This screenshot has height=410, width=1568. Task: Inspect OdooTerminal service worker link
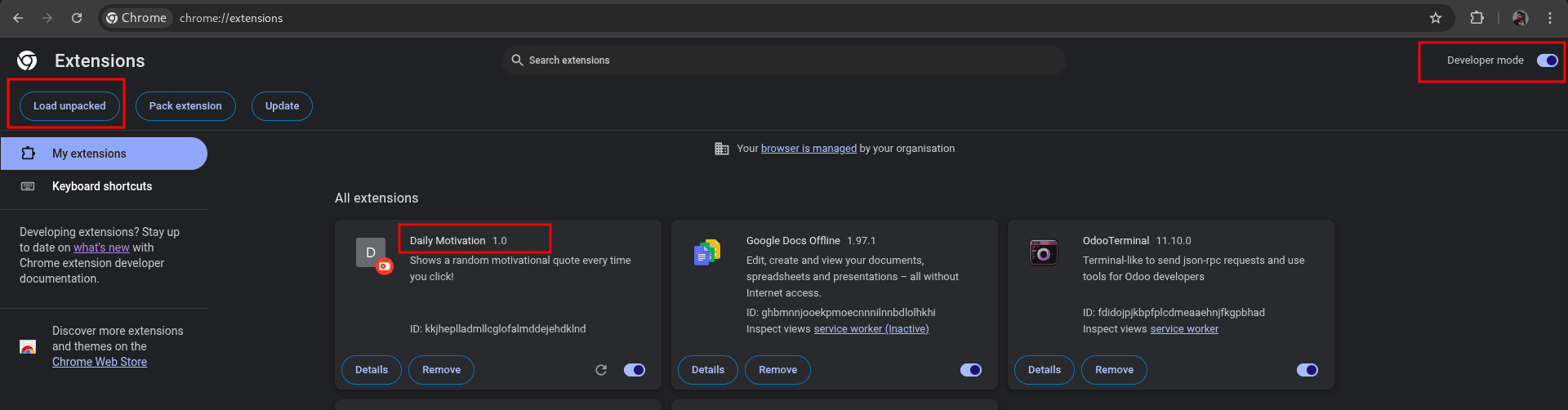point(1184,329)
